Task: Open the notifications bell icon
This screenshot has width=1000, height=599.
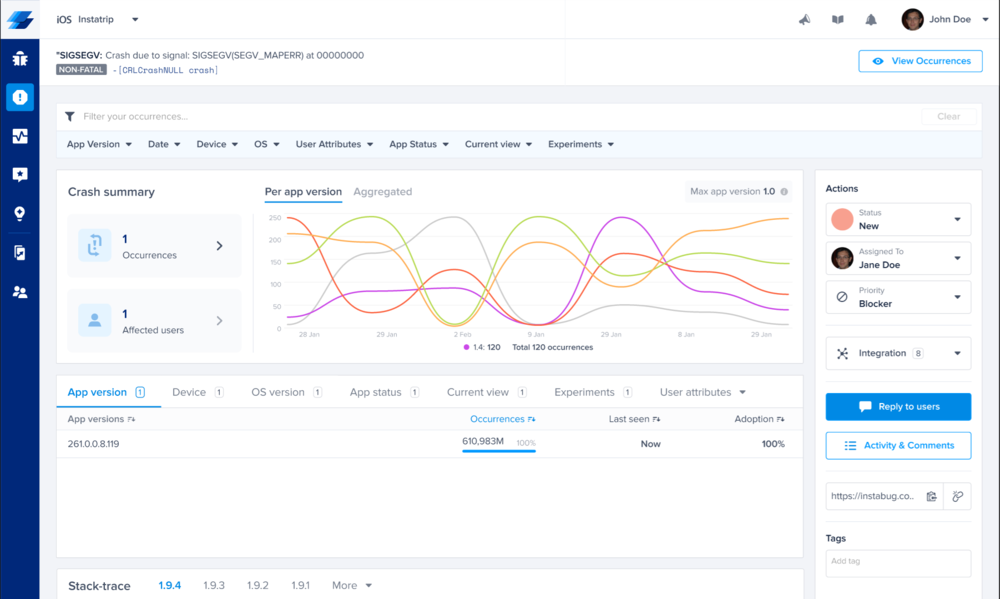Action: [x=871, y=20]
